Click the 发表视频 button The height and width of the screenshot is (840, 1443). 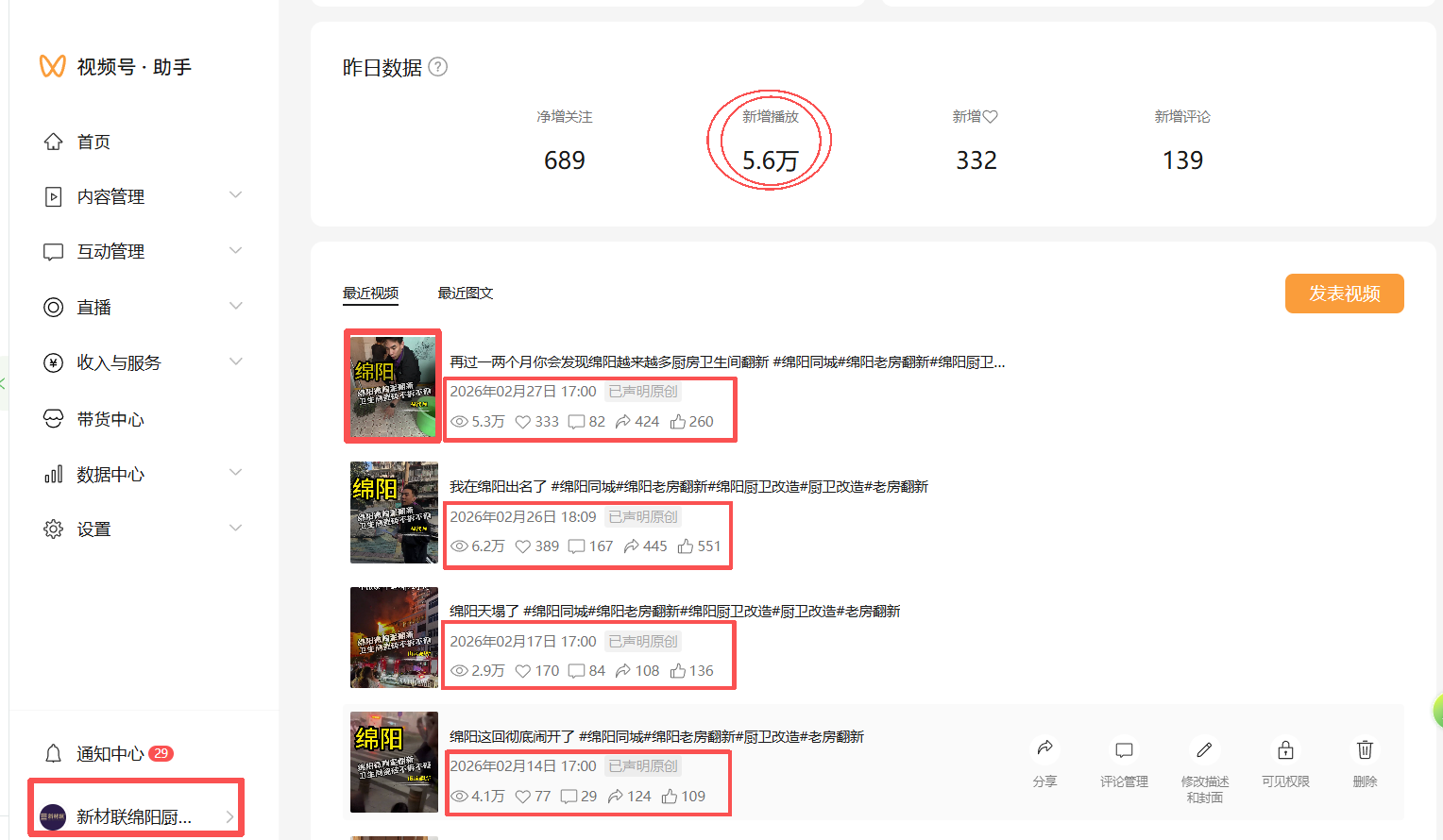(1345, 294)
